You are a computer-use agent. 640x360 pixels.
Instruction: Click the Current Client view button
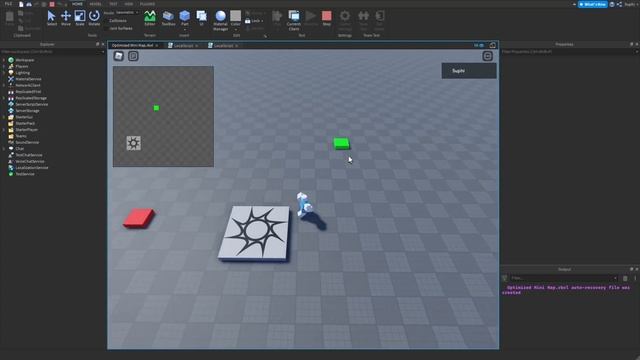(294, 20)
